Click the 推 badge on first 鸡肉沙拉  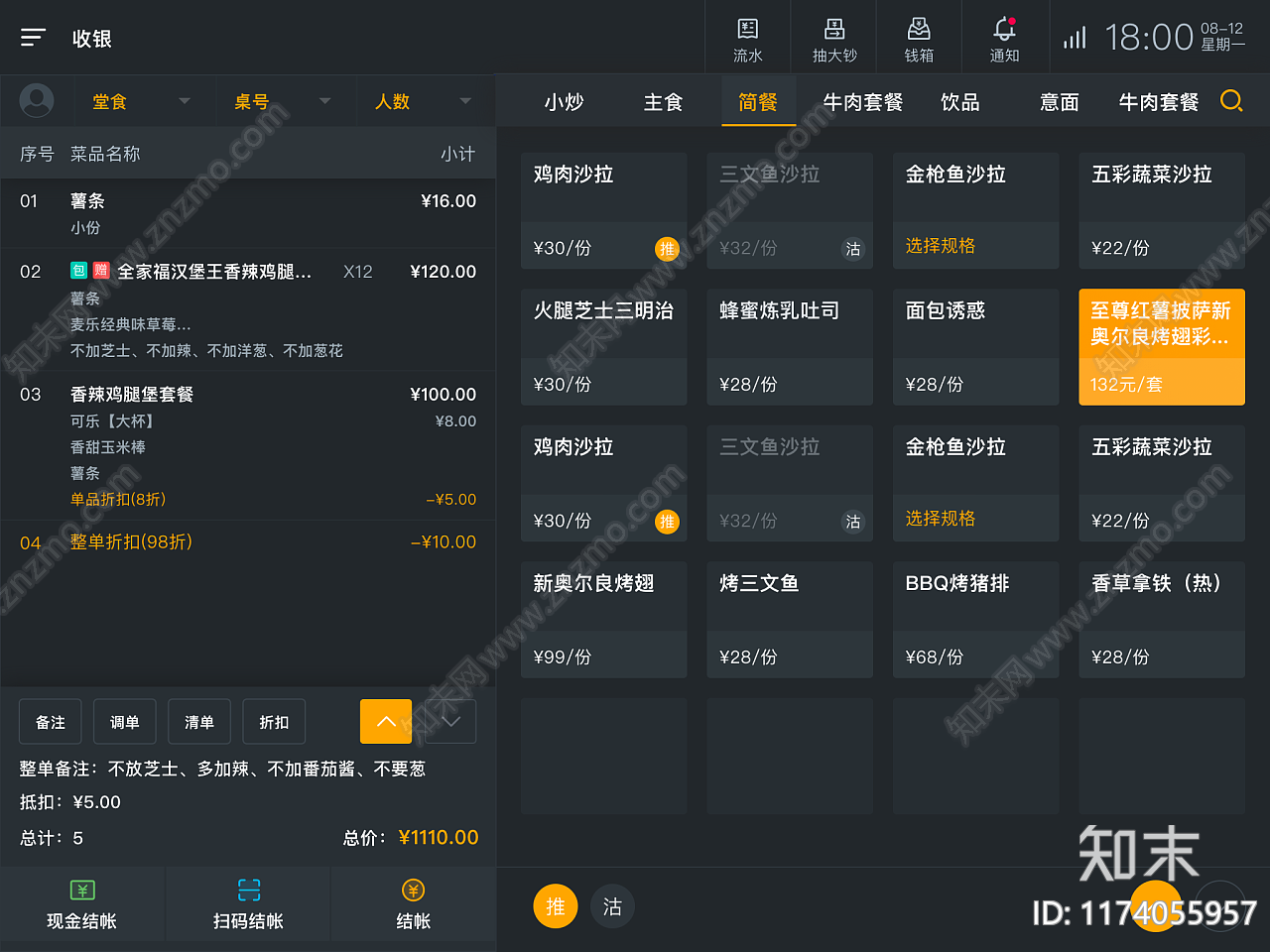click(667, 249)
